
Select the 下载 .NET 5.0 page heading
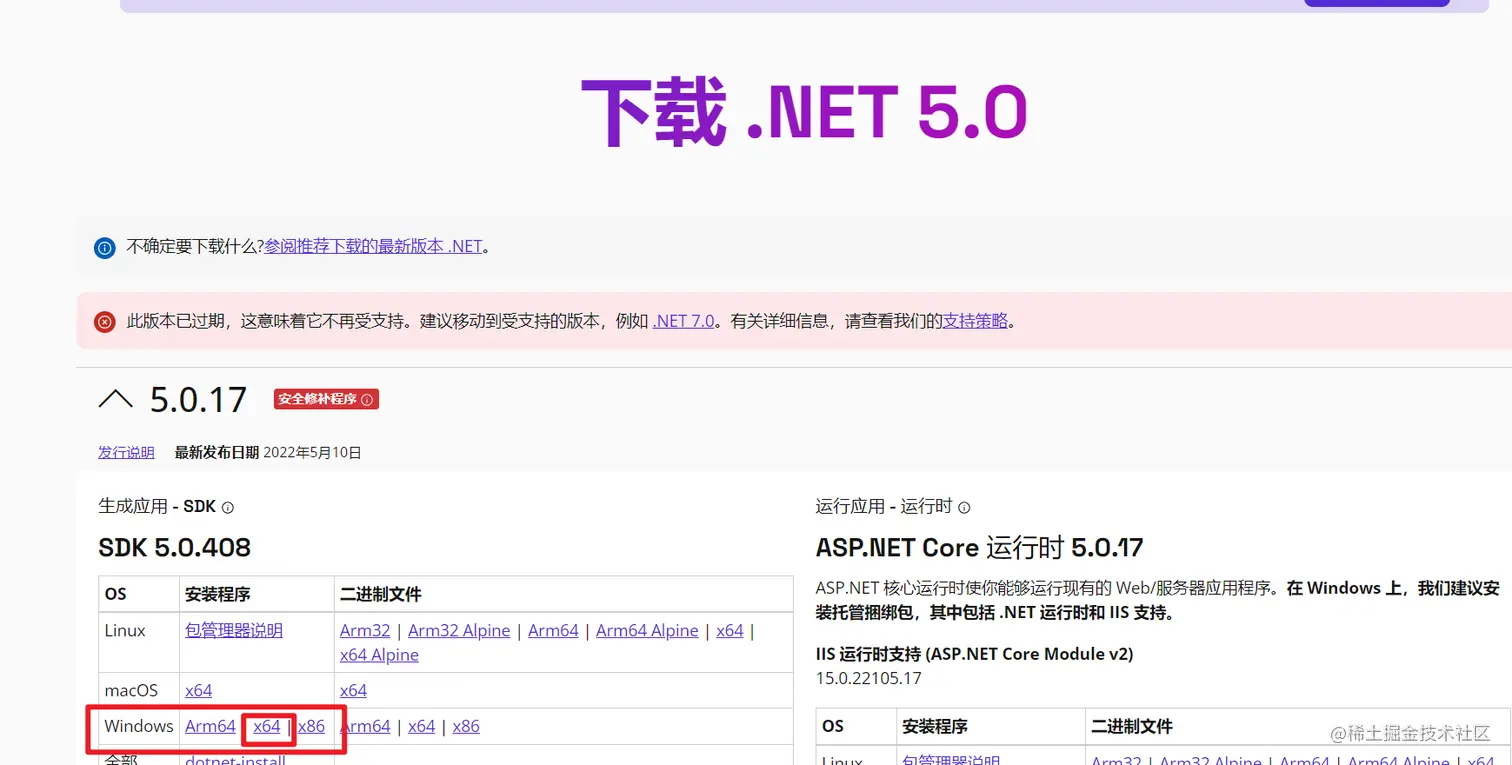click(x=804, y=113)
